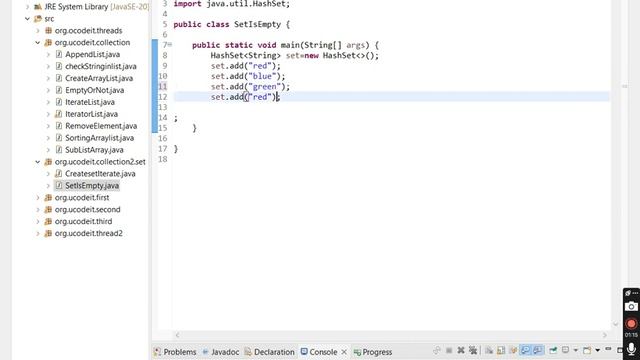Click the SetIsEmpty.java file icon
640x360 pixels.
click(59, 185)
